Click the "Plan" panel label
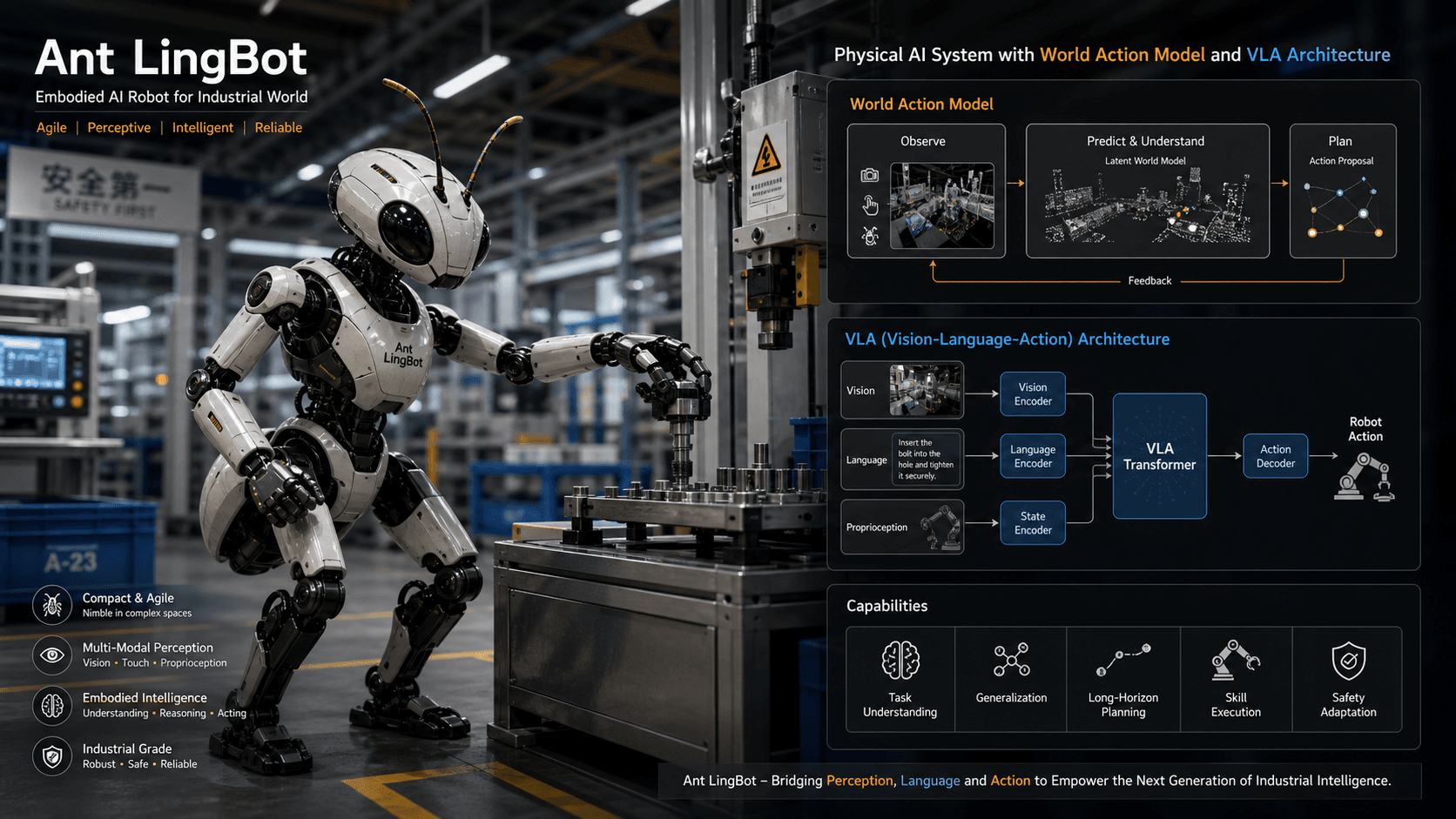 pos(1340,141)
